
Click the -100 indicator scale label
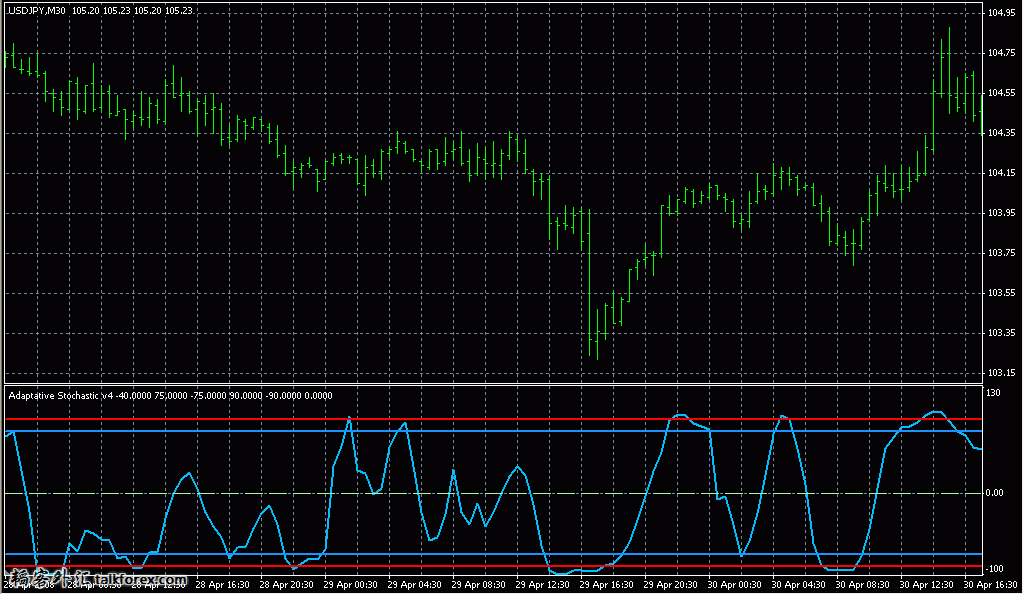[x=994, y=569]
